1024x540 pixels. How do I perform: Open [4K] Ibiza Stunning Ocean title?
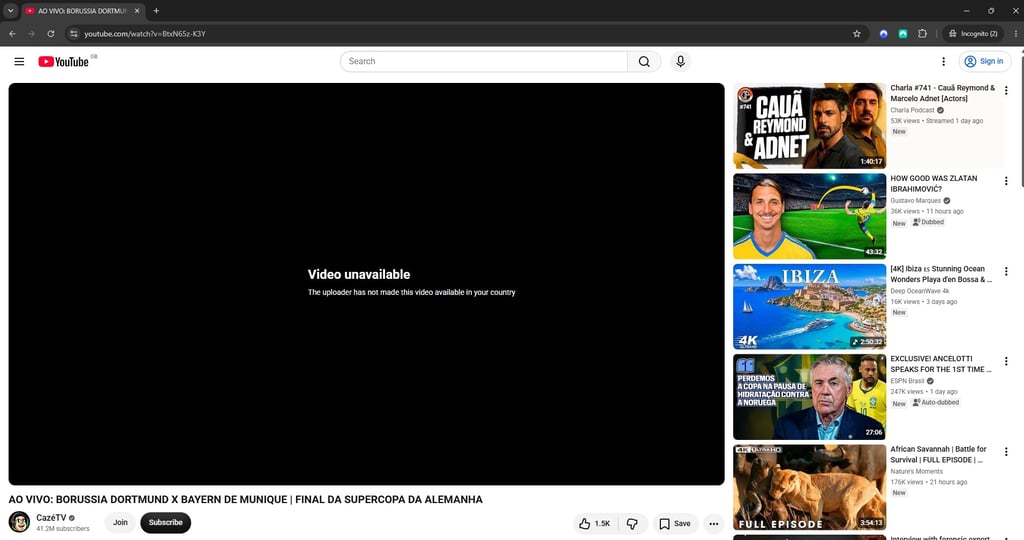click(941, 274)
